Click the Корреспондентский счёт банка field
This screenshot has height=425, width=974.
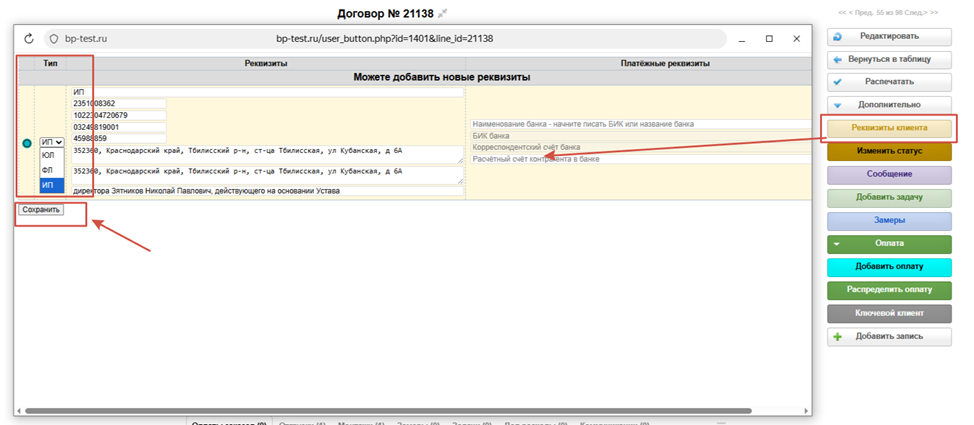pos(640,147)
